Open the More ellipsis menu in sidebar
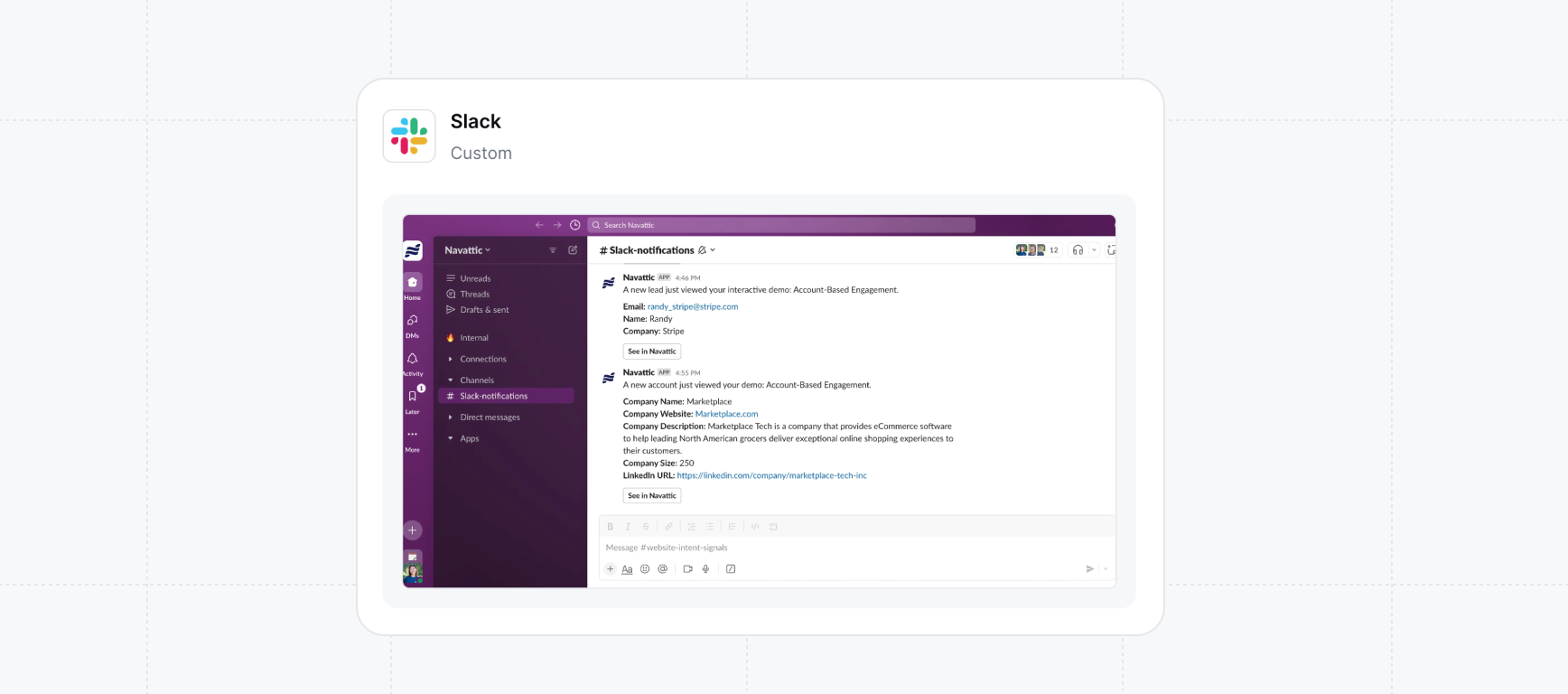This screenshot has width=1568, height=694. (413, 434)
